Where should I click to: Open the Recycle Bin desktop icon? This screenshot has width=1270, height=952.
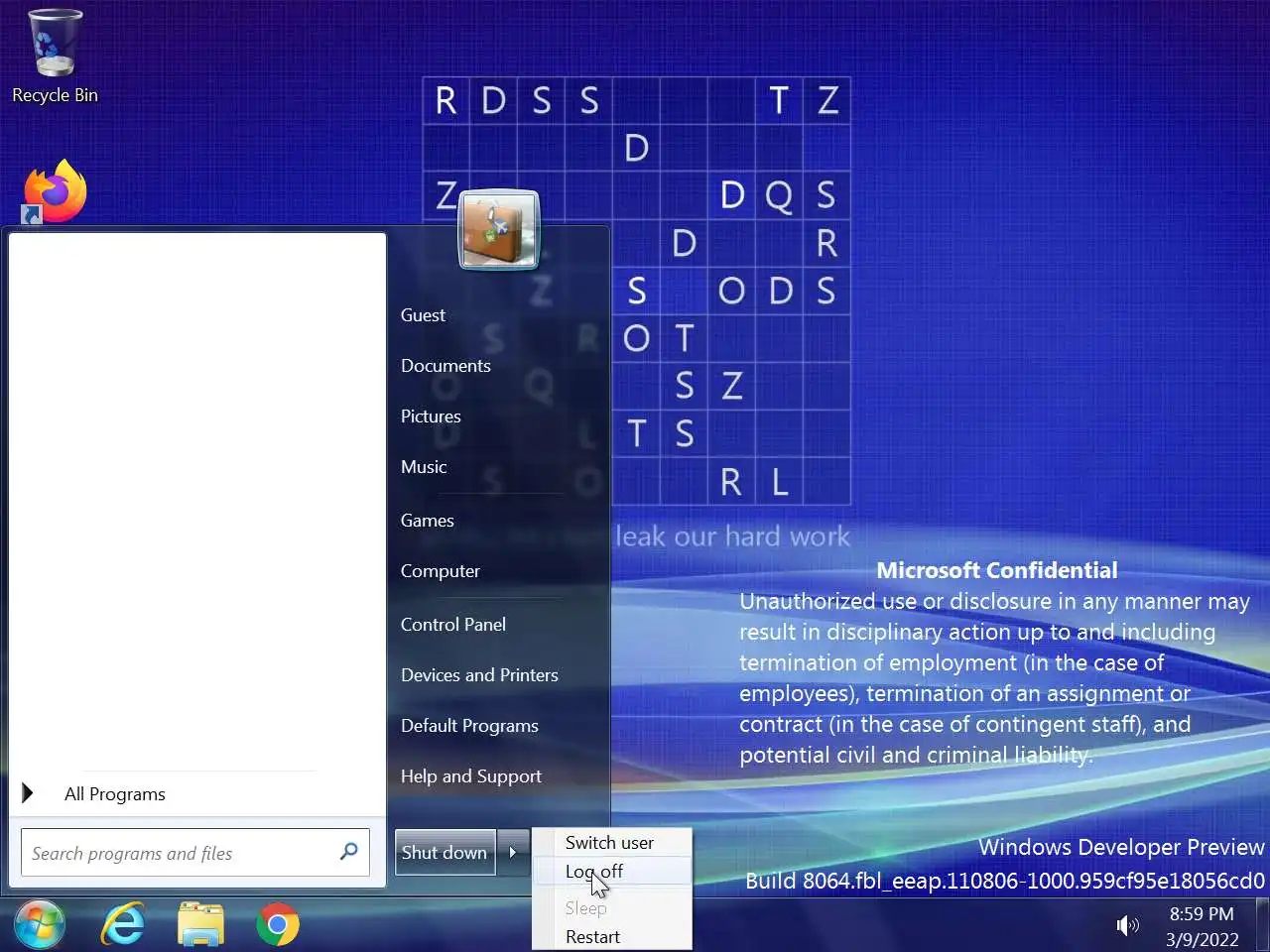55,57
